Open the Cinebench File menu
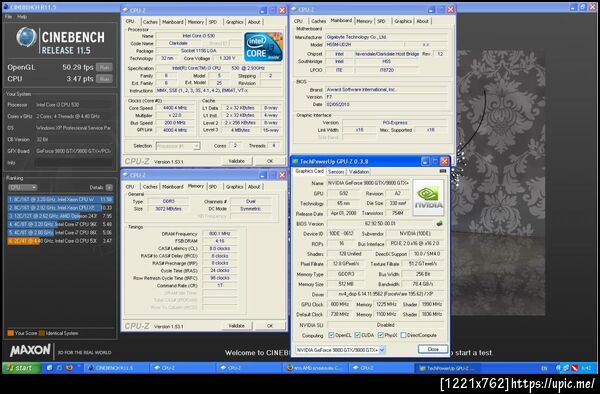Viewport: 600px width, 394px height. [8, 17]
